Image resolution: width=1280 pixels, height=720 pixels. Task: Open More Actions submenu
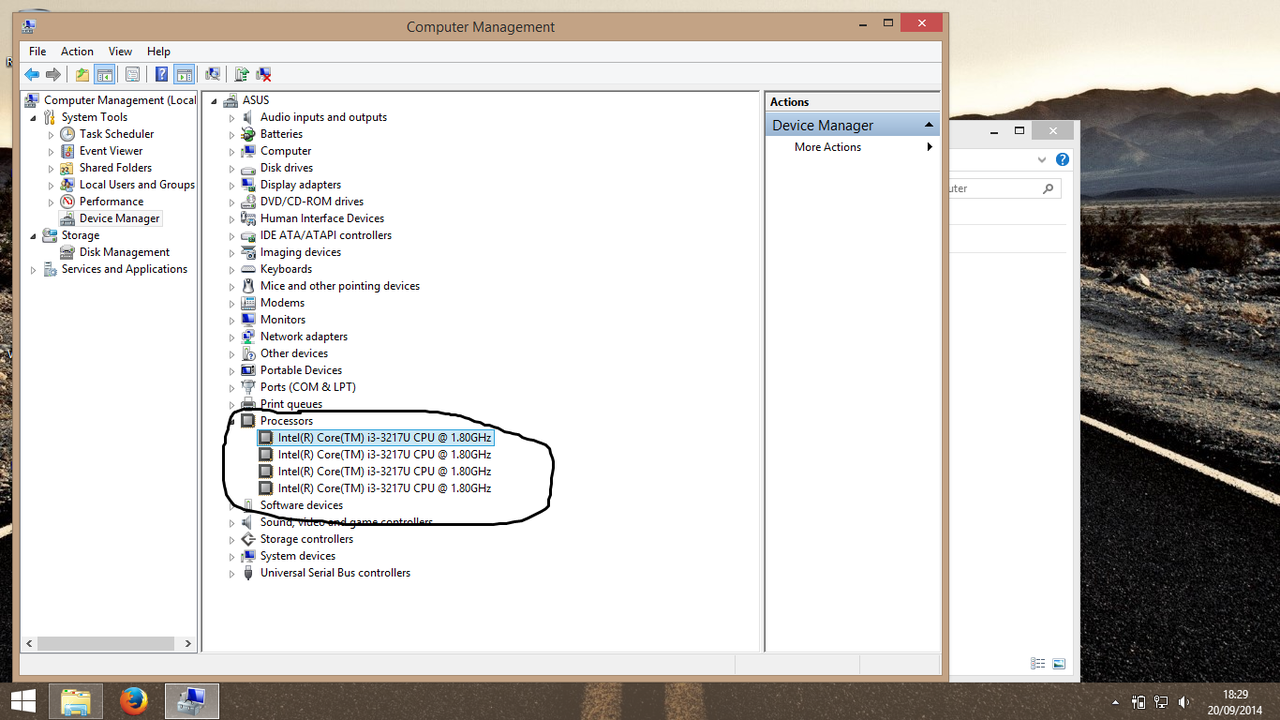coord(853,147)
